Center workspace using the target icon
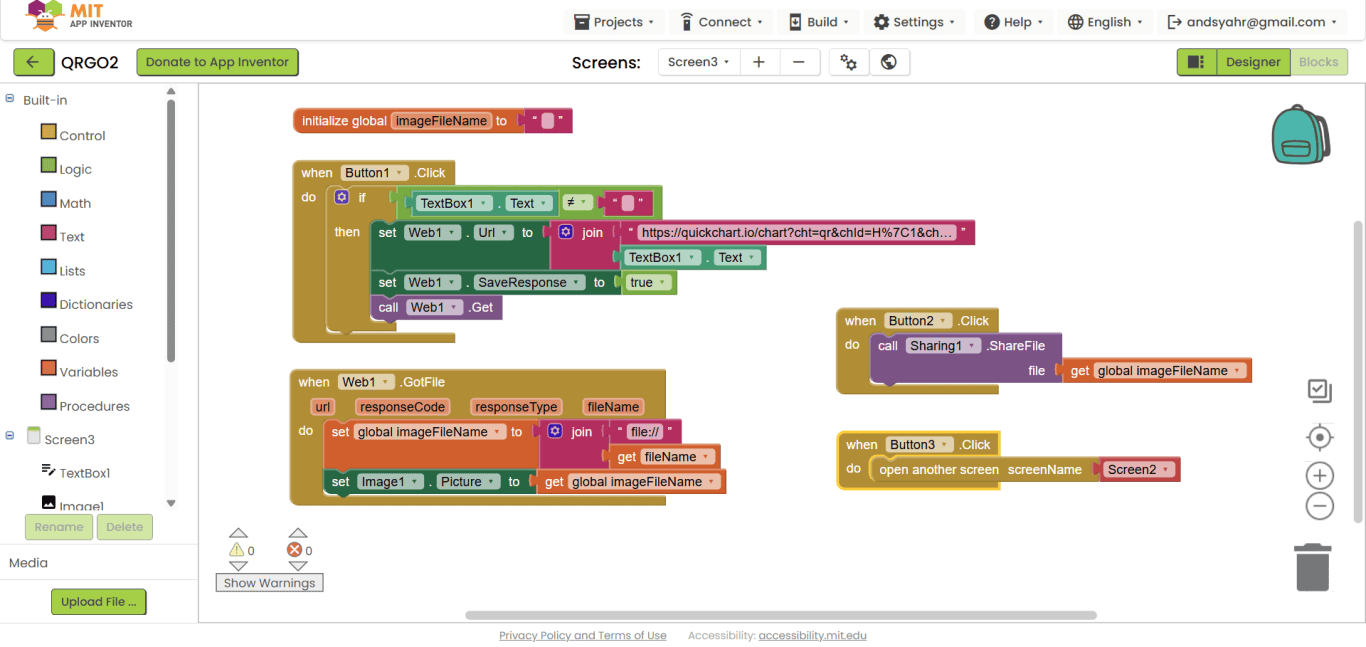This screenshot has width=1366, height=647. point(1319,438)
